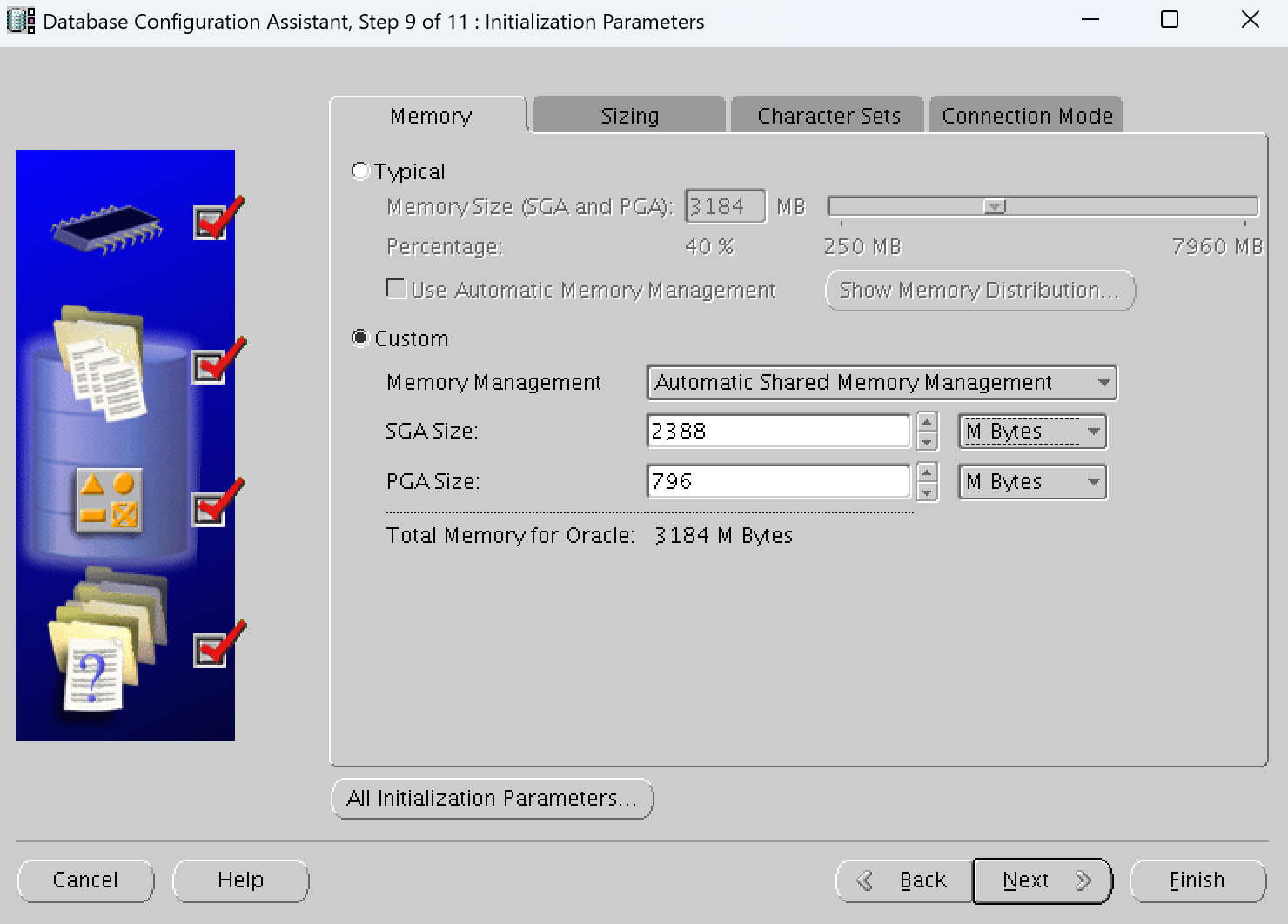Switch to the Sizing tab
Viewport: 1288px width, 924px height.
(x=629, y=116)
